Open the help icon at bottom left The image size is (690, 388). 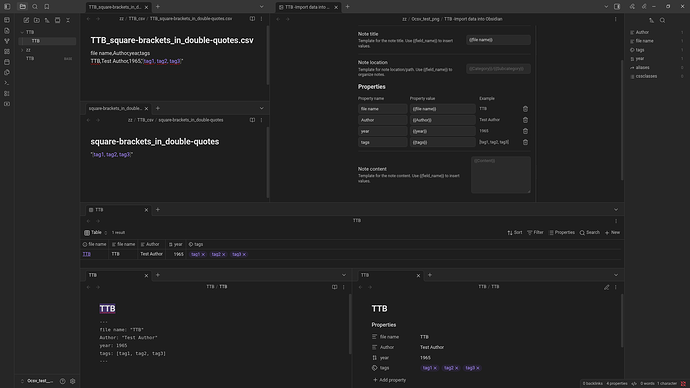point(62,381)
